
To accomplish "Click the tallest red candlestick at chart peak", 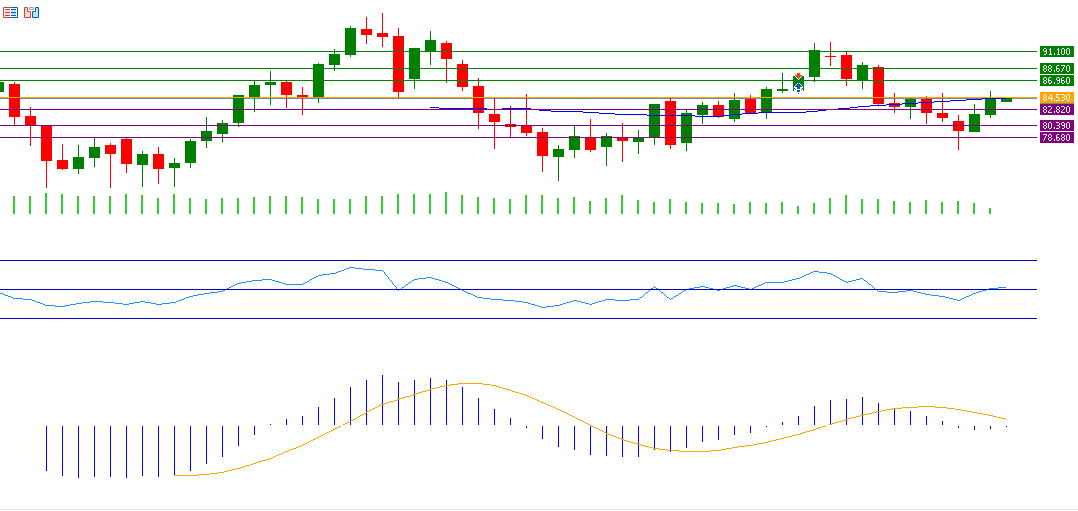I will pyautogui.click(x=398, y=64).
